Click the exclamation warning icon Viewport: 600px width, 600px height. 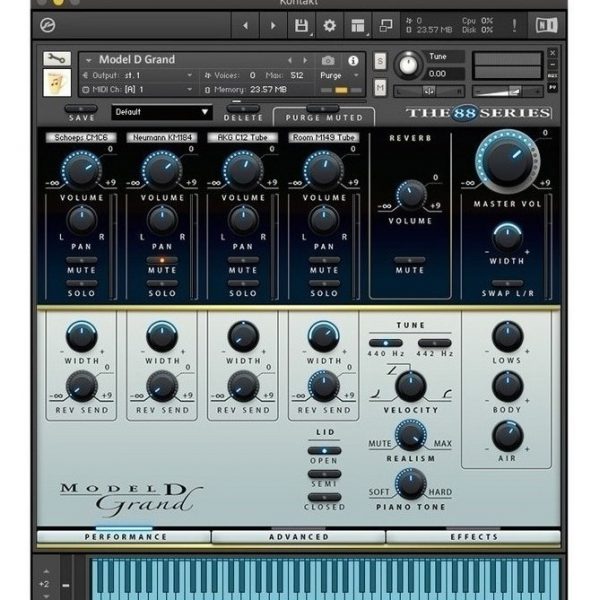(x=514, y=25)
